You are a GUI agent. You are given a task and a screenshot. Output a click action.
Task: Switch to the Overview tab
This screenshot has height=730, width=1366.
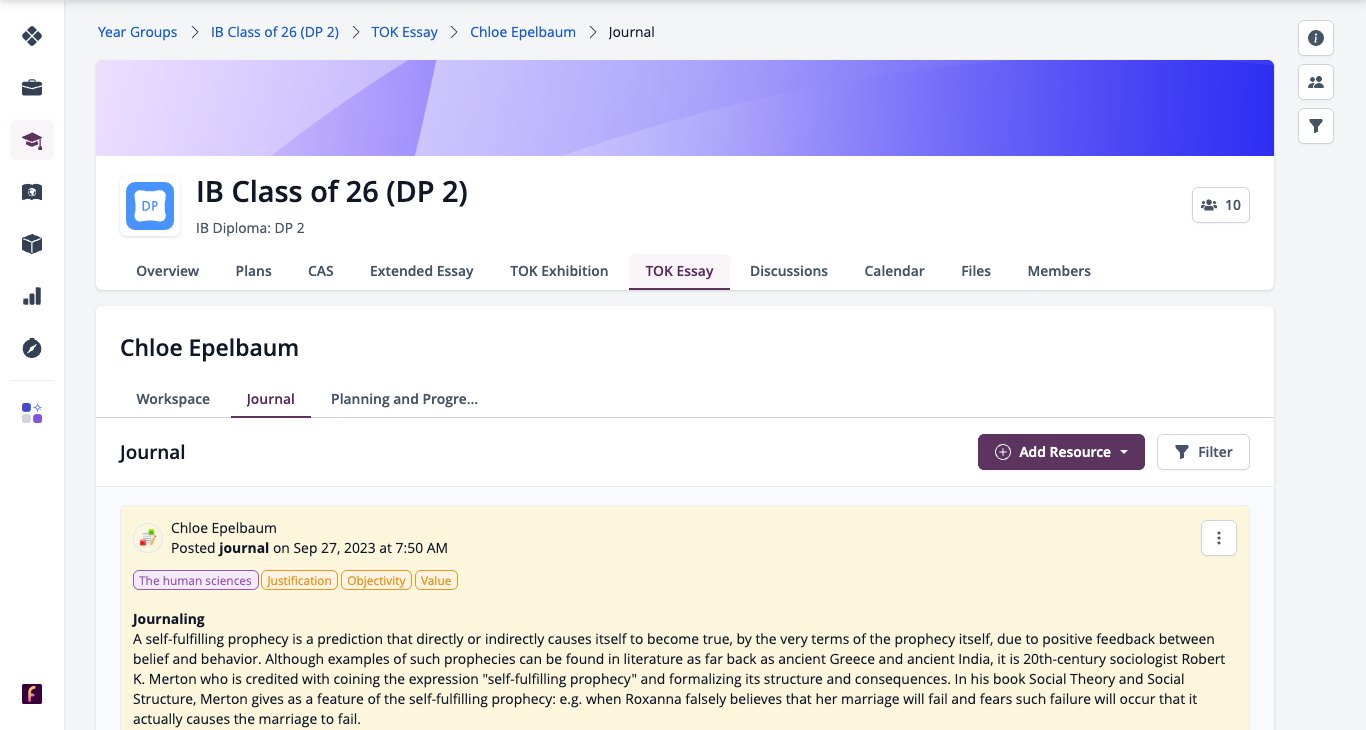point(168,271)
